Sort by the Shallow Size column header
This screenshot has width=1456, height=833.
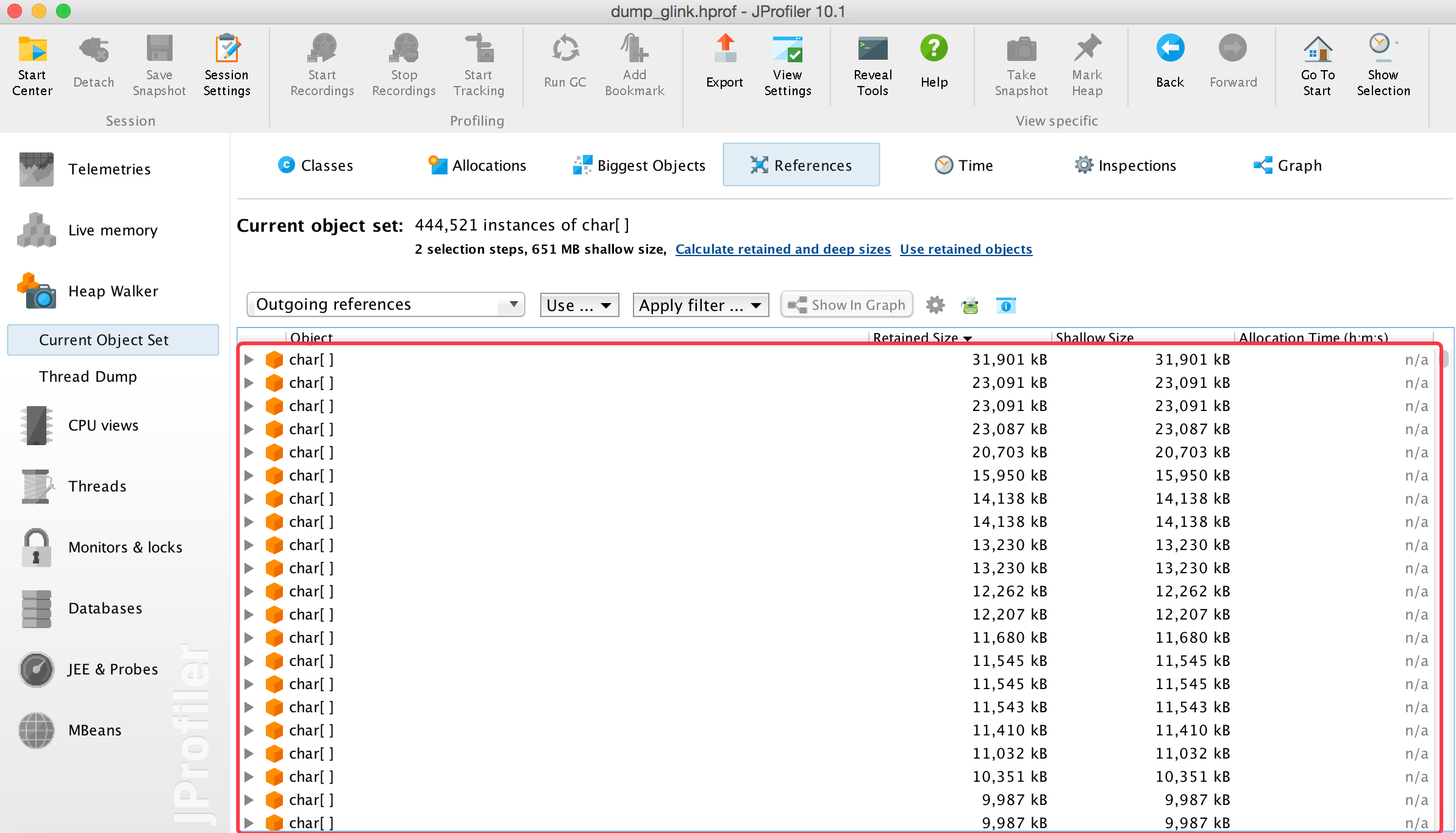(1094, 337)
